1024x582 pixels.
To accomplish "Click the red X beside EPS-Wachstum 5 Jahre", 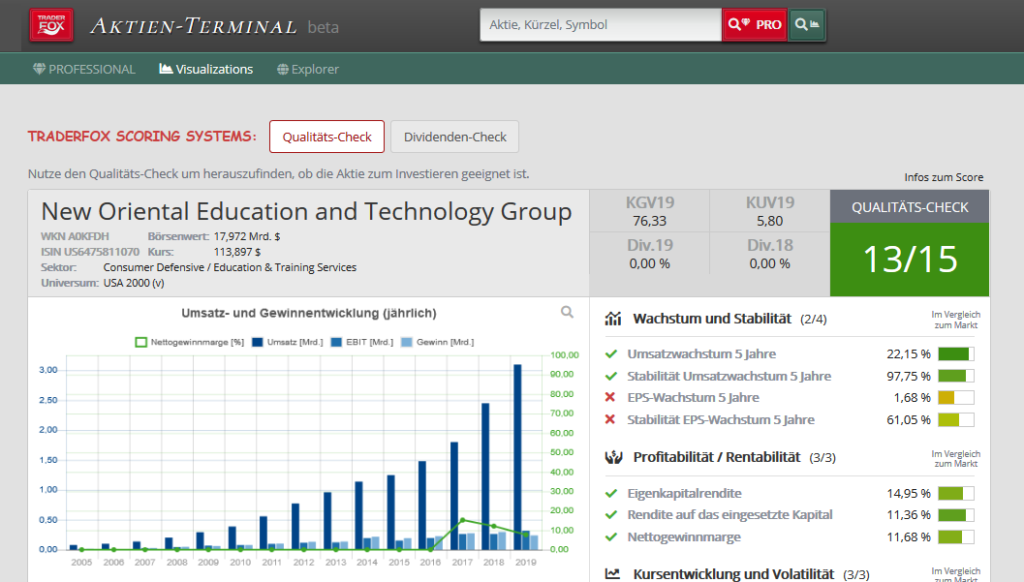I will 610,397.
